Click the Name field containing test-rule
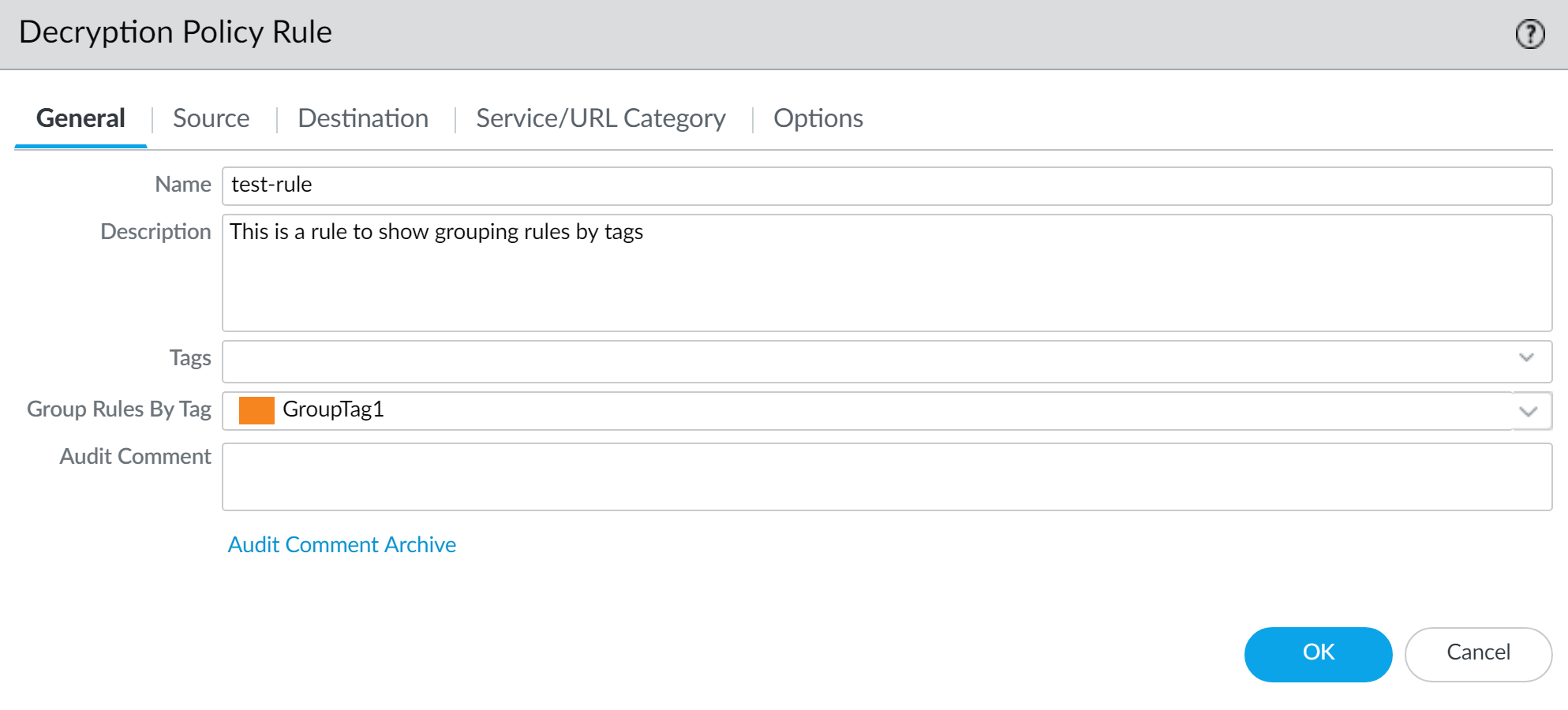The width and height of the screenshot is (1568, 710). tap(885, 185)
